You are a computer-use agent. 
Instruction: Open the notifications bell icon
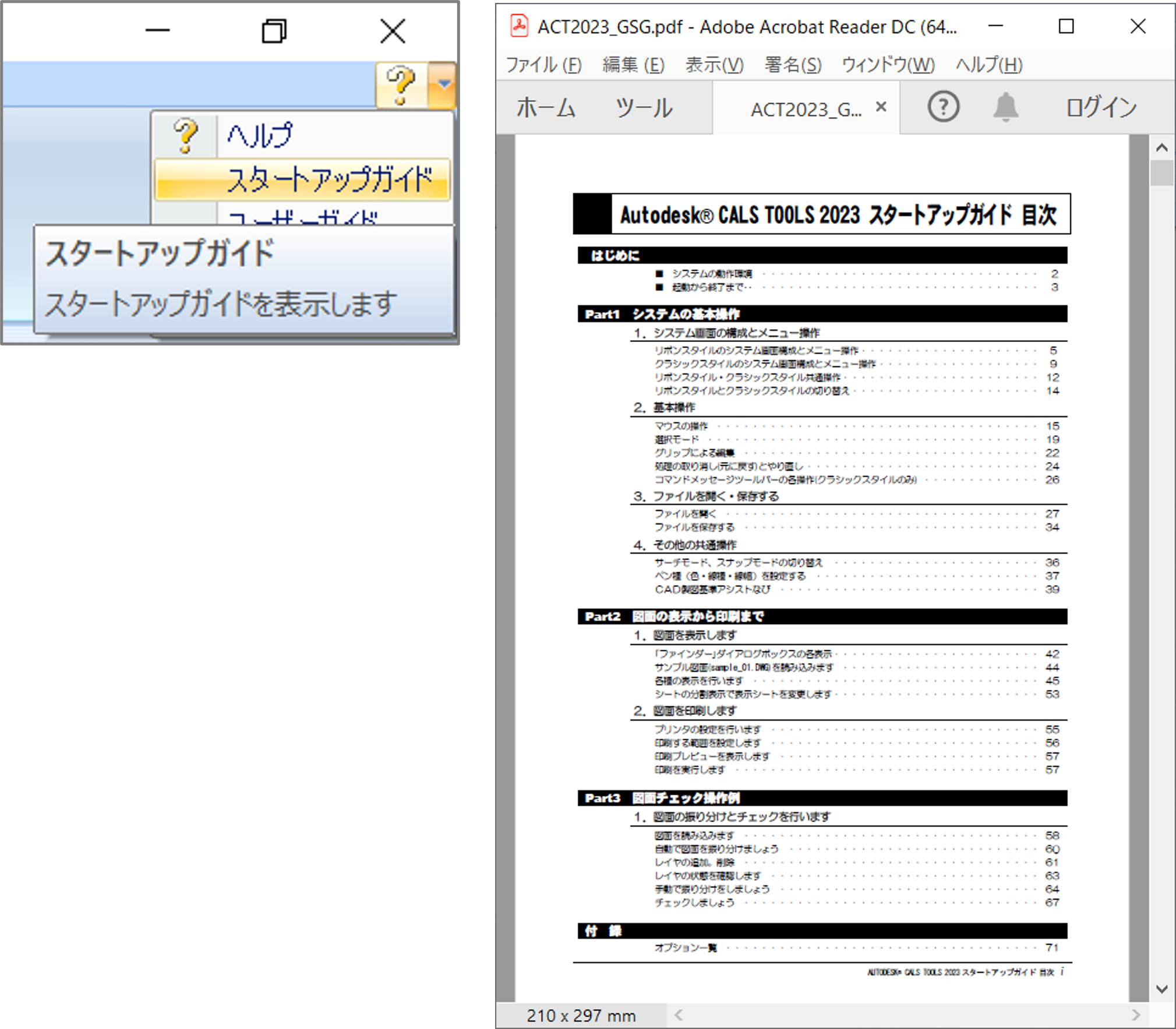(x=1005, y=107)
